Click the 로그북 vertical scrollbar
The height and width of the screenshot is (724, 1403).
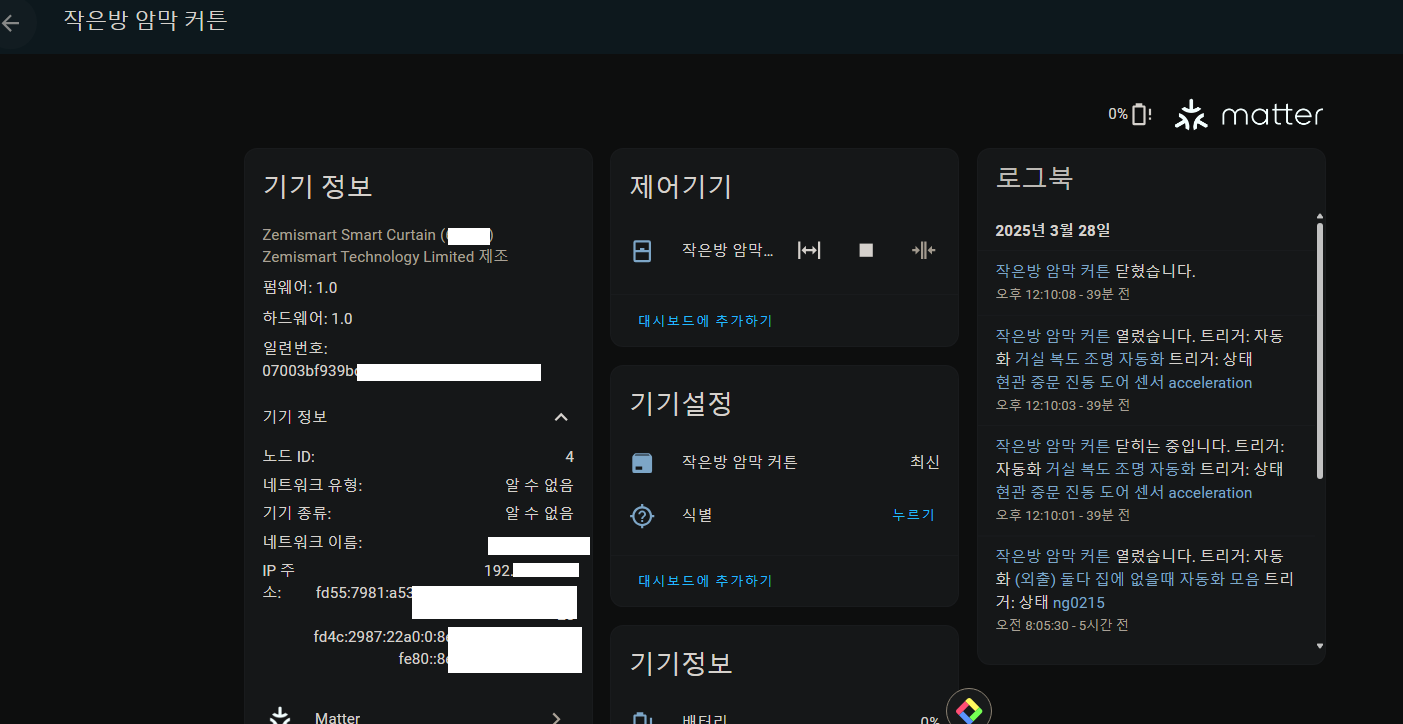click(x=1319, y=350)
